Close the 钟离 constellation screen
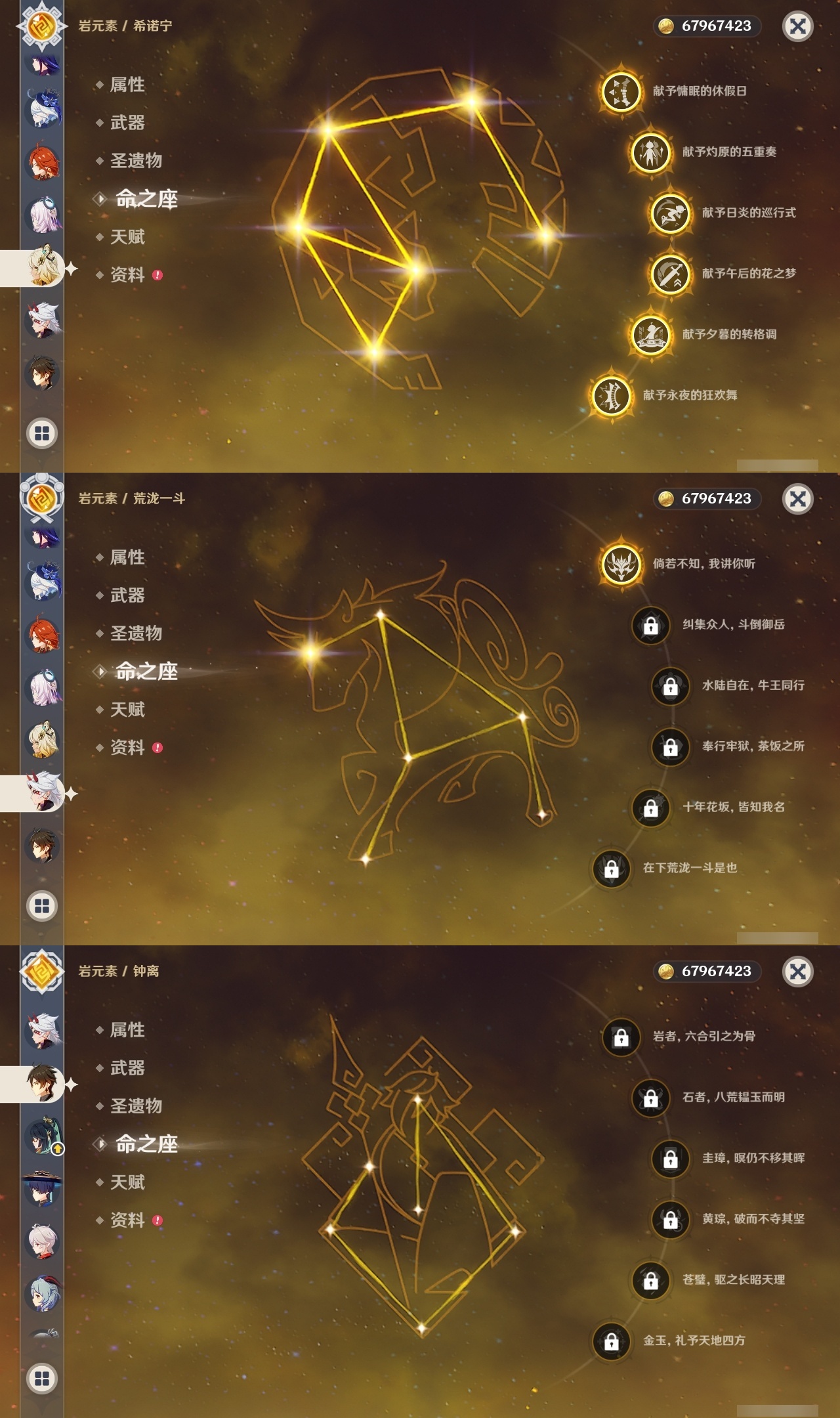The width and height of the screenshot is (840, 1418). (x=798, y=972)
